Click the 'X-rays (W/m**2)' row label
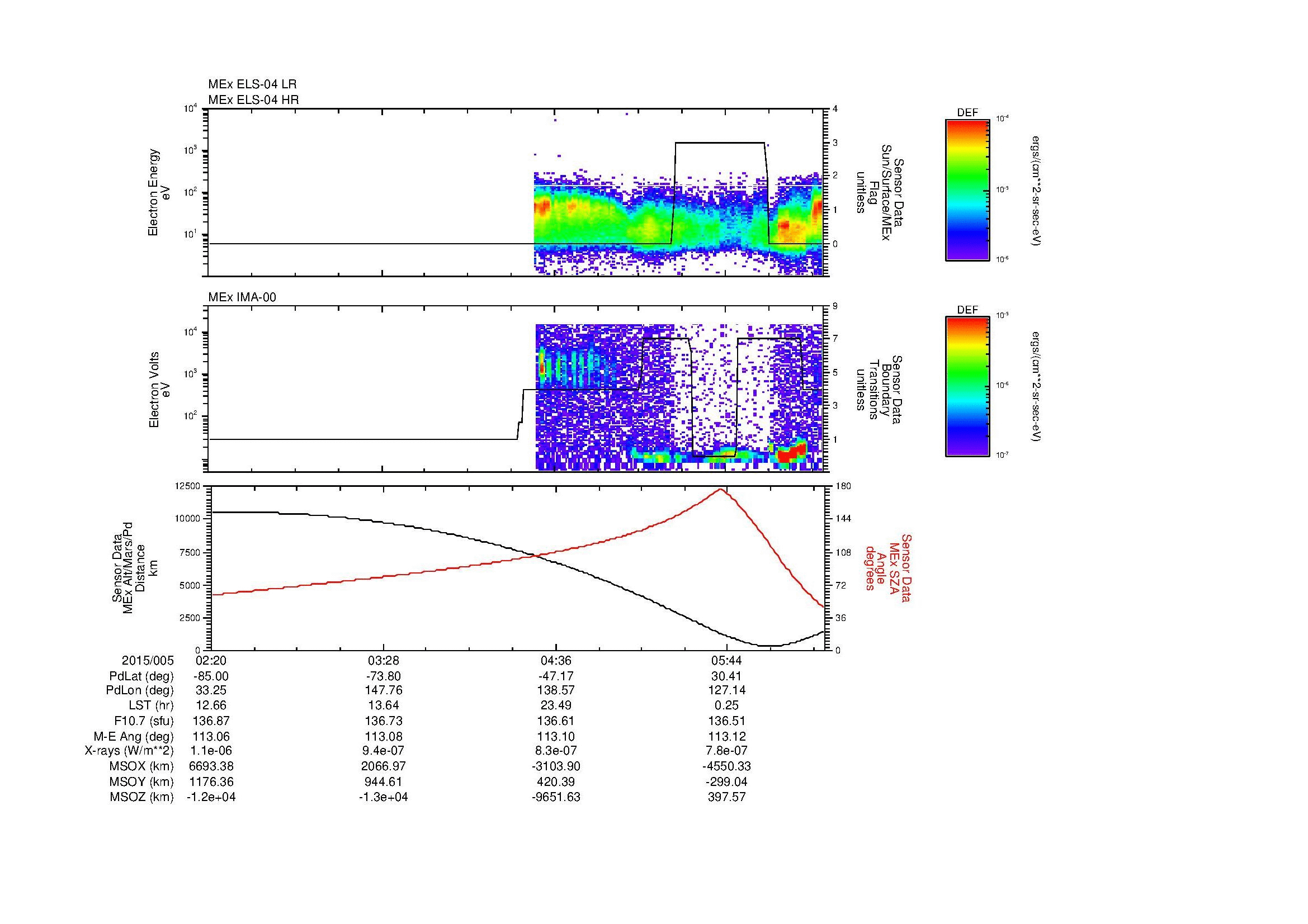The height and width of the screenshot is (924, 1308). (129, 751)
